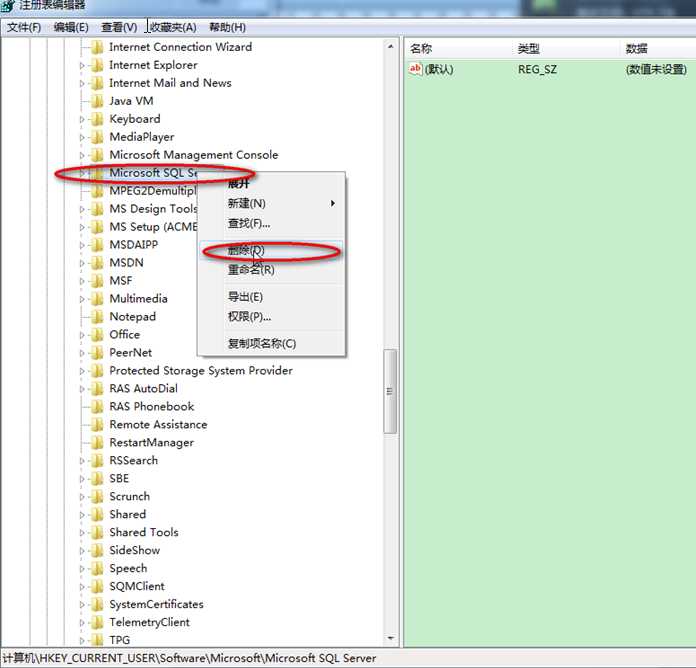The height and width of the screenshot is (668, 696).
Task: Click the MSF folder icon
Action: click(97, 281)
